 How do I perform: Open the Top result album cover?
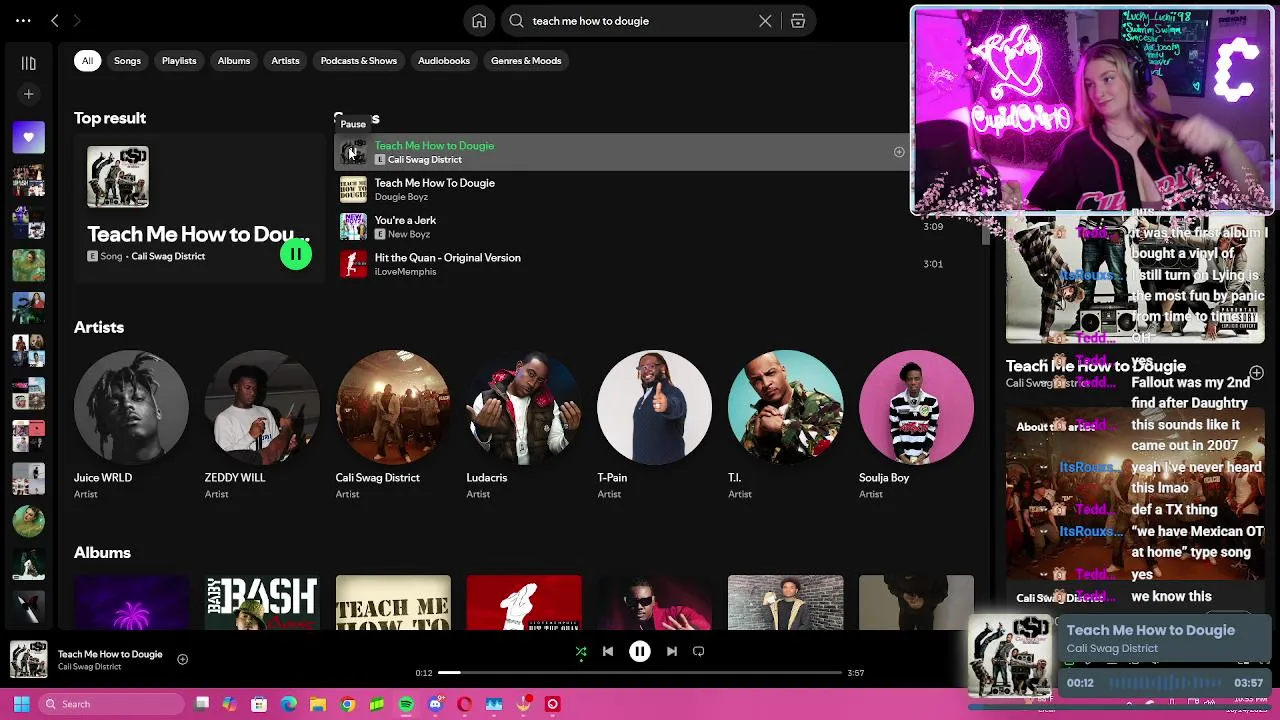[x=118, y=177]
